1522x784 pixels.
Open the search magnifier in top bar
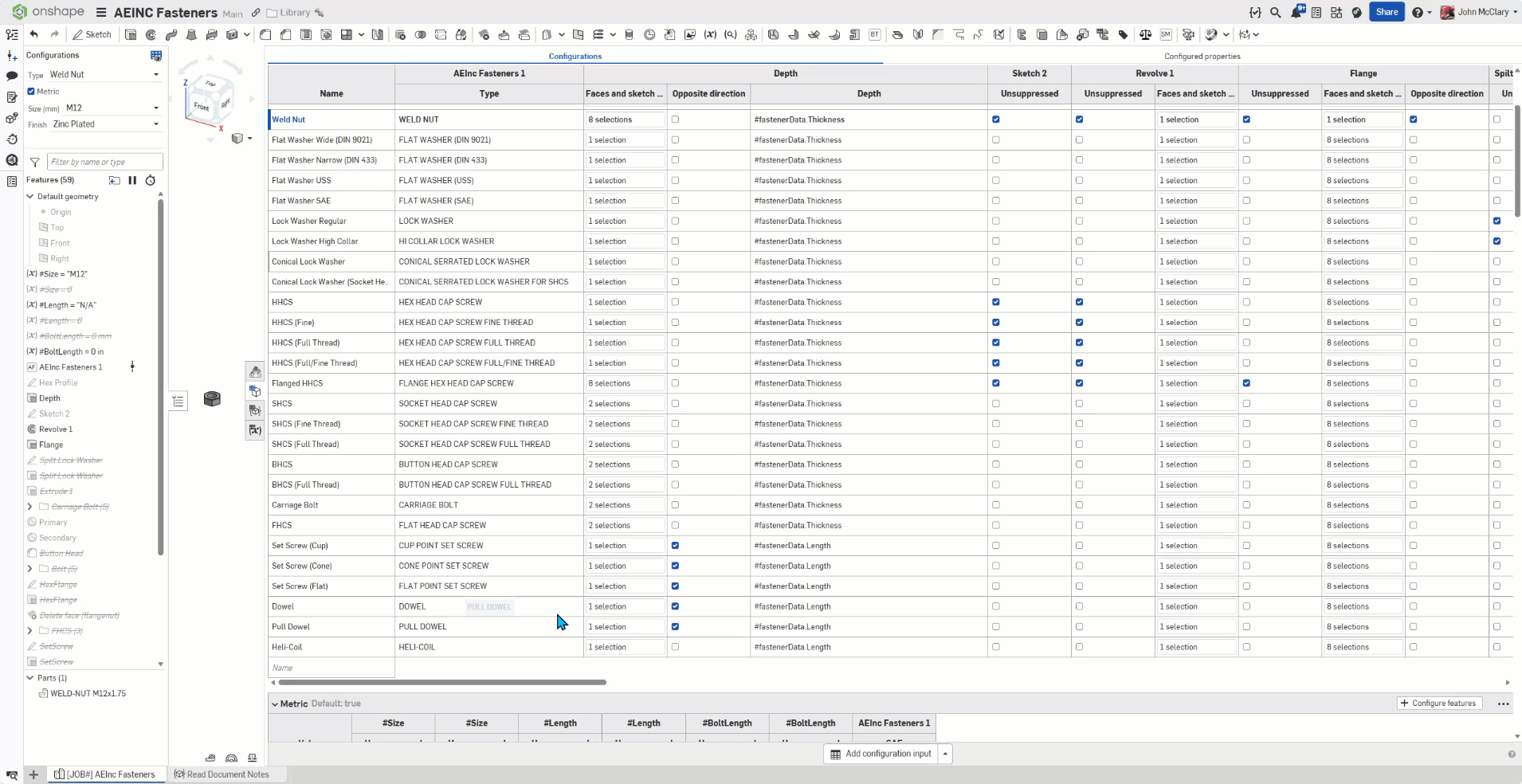pos(1276,12)
